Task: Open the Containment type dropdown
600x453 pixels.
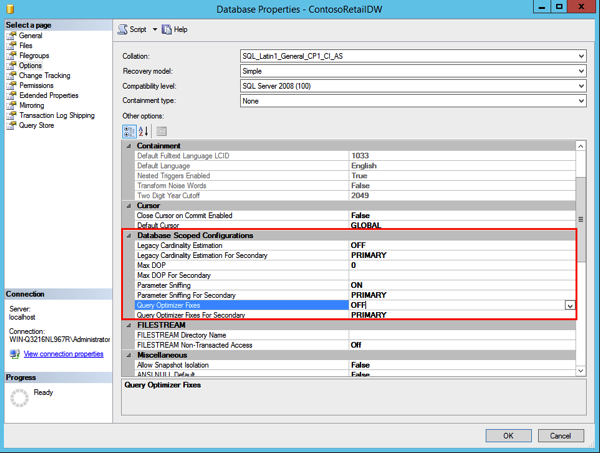Action: (x=581, y=101)
